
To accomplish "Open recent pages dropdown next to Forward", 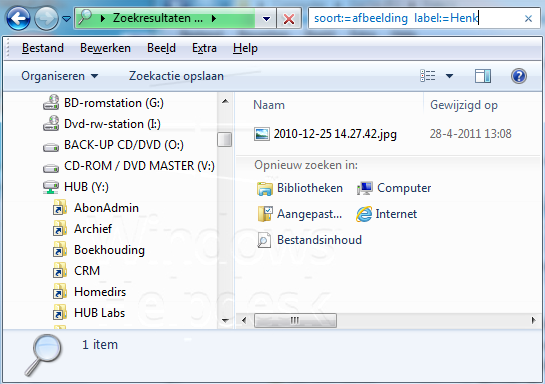I will point(66,18).
